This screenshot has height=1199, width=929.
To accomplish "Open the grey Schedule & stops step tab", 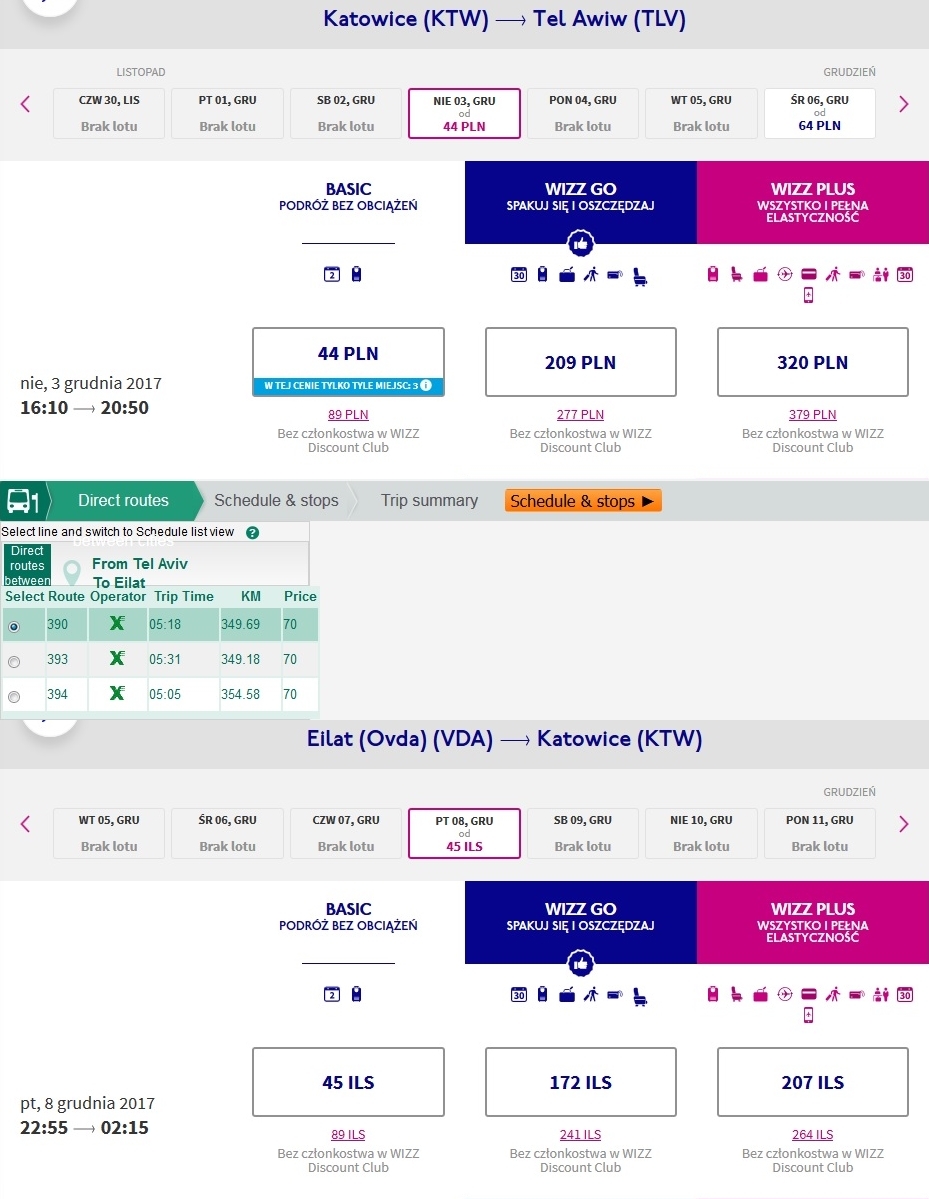I will (276, 501).
